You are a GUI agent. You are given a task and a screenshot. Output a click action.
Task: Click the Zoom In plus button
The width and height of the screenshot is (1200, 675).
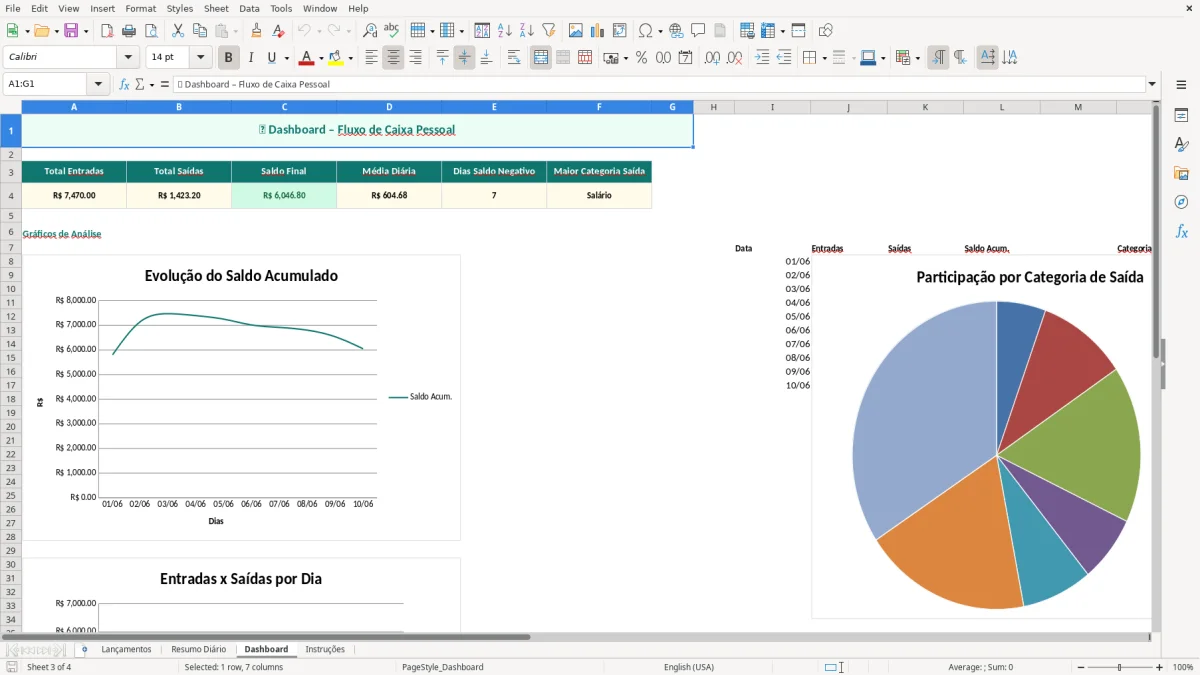(x=1160, y=667)
